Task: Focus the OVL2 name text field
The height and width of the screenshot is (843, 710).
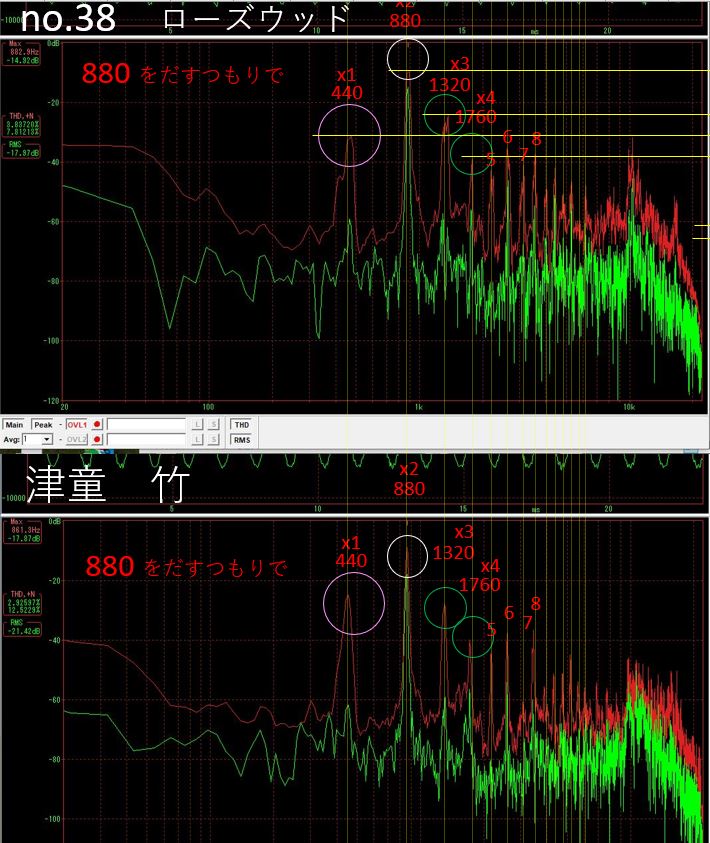Action: [x=146, y=439]
